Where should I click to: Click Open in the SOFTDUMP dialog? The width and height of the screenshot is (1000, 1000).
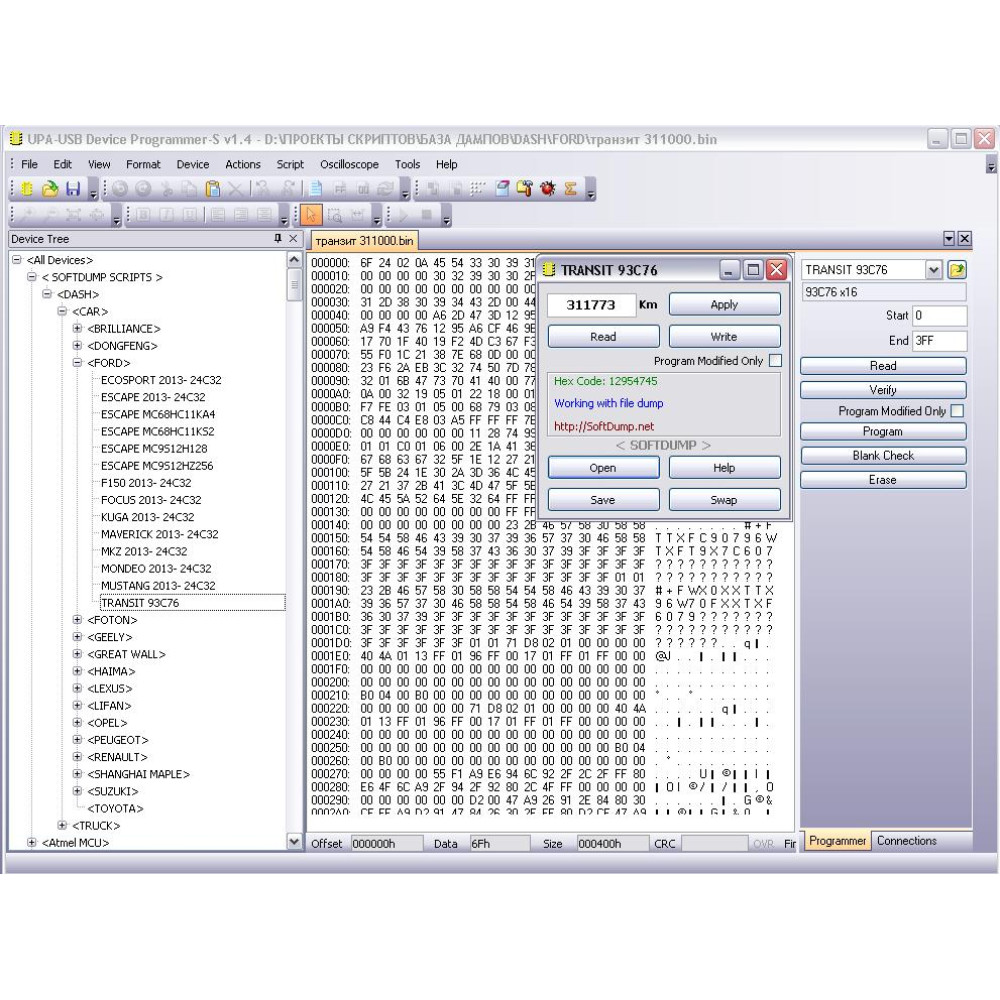pyautogui.click(x=603, y=467)
